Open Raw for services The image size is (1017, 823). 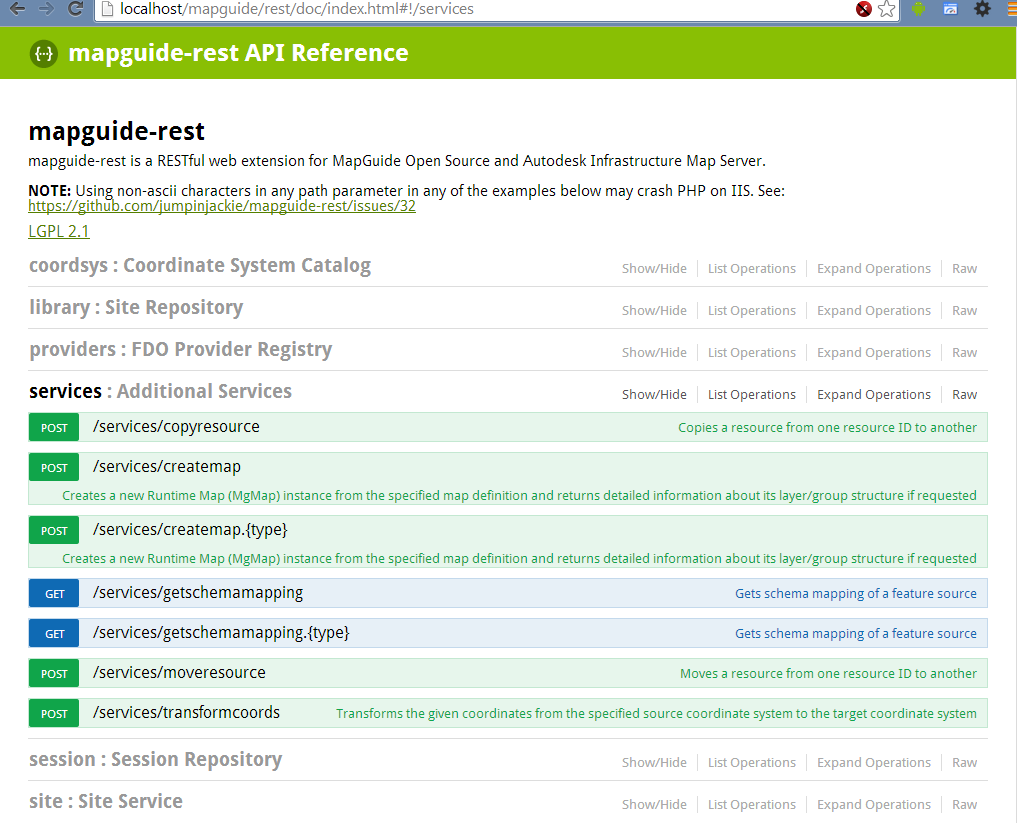pyautogui.click(x=964, y=395)
